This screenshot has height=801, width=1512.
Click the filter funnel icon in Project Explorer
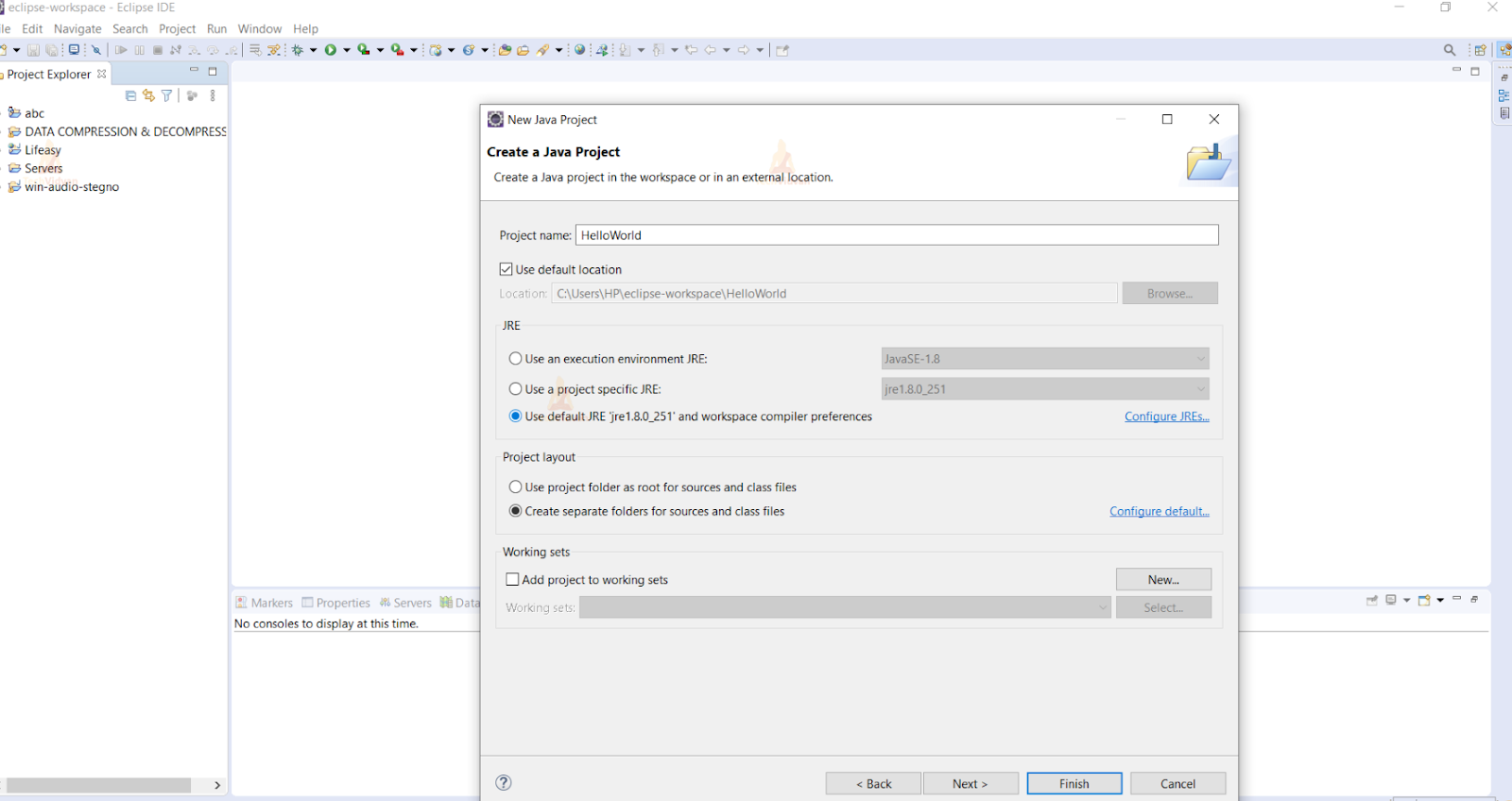tap(166, 95)
